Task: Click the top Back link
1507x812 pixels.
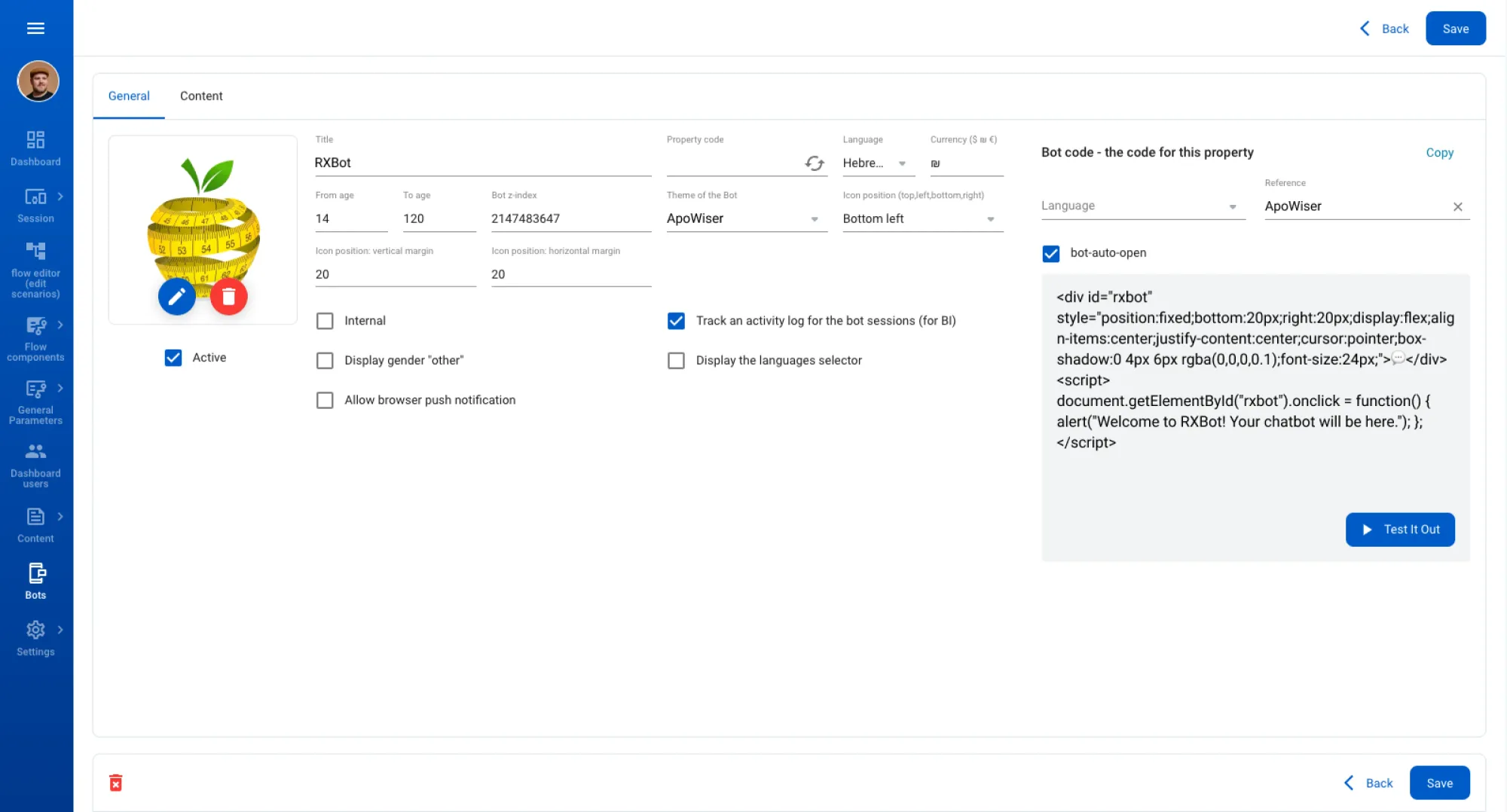Action: coord(1384,29)
